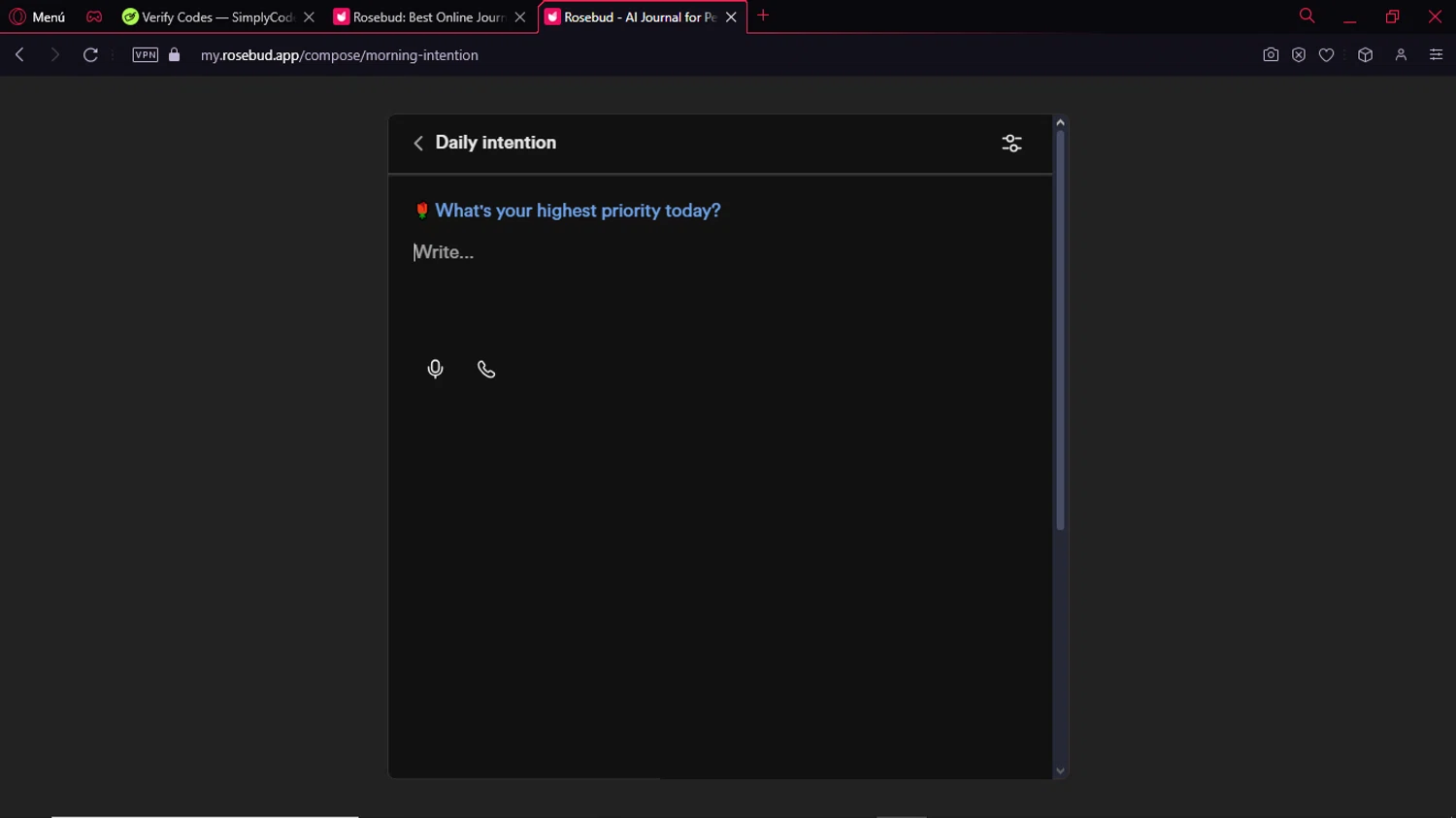This screenshot has width=1456, height=818.
Task: Close the Verify Codes tab
Action: 309,16
